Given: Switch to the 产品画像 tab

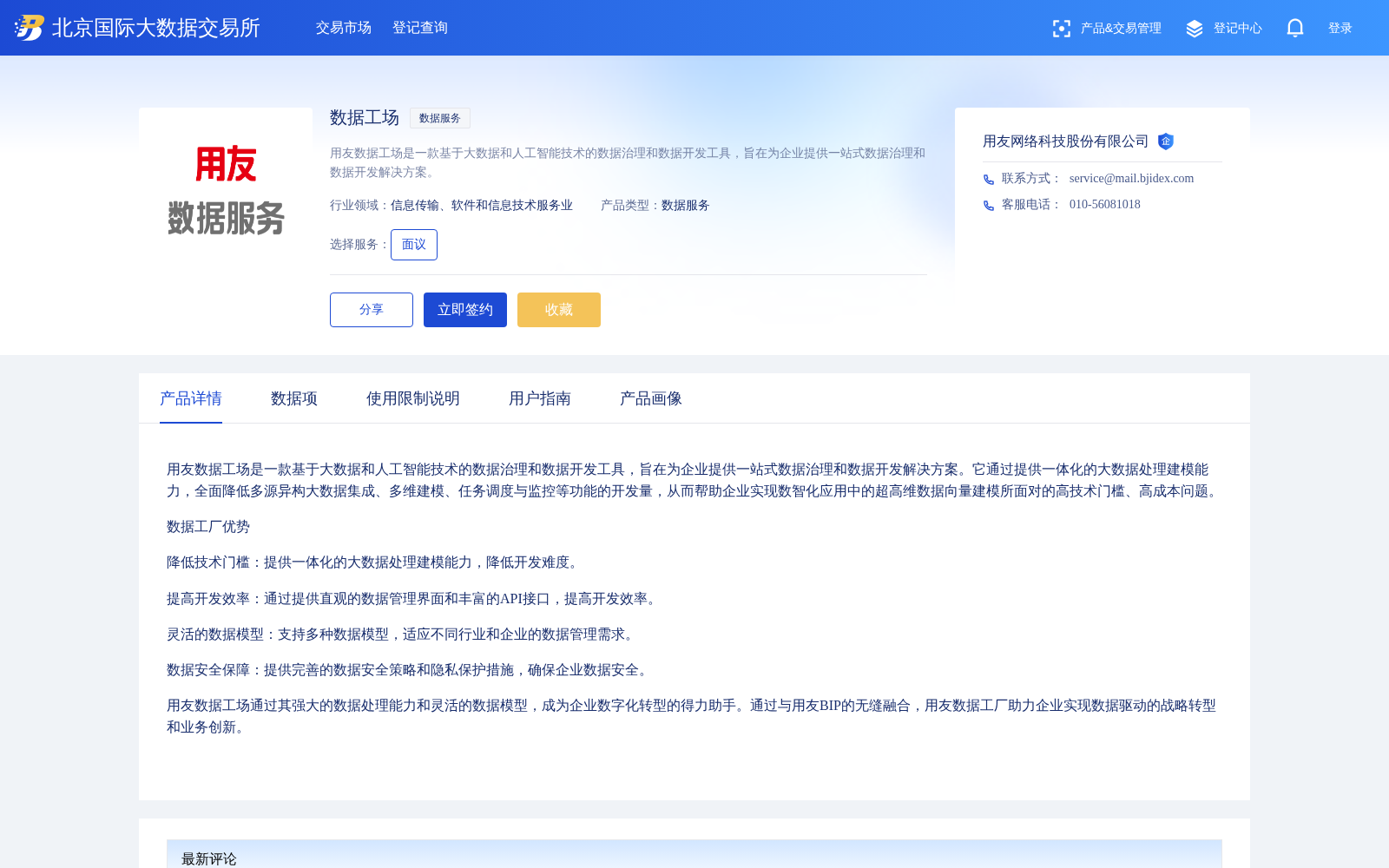Looking at the screenshot, I should [651, 398].
